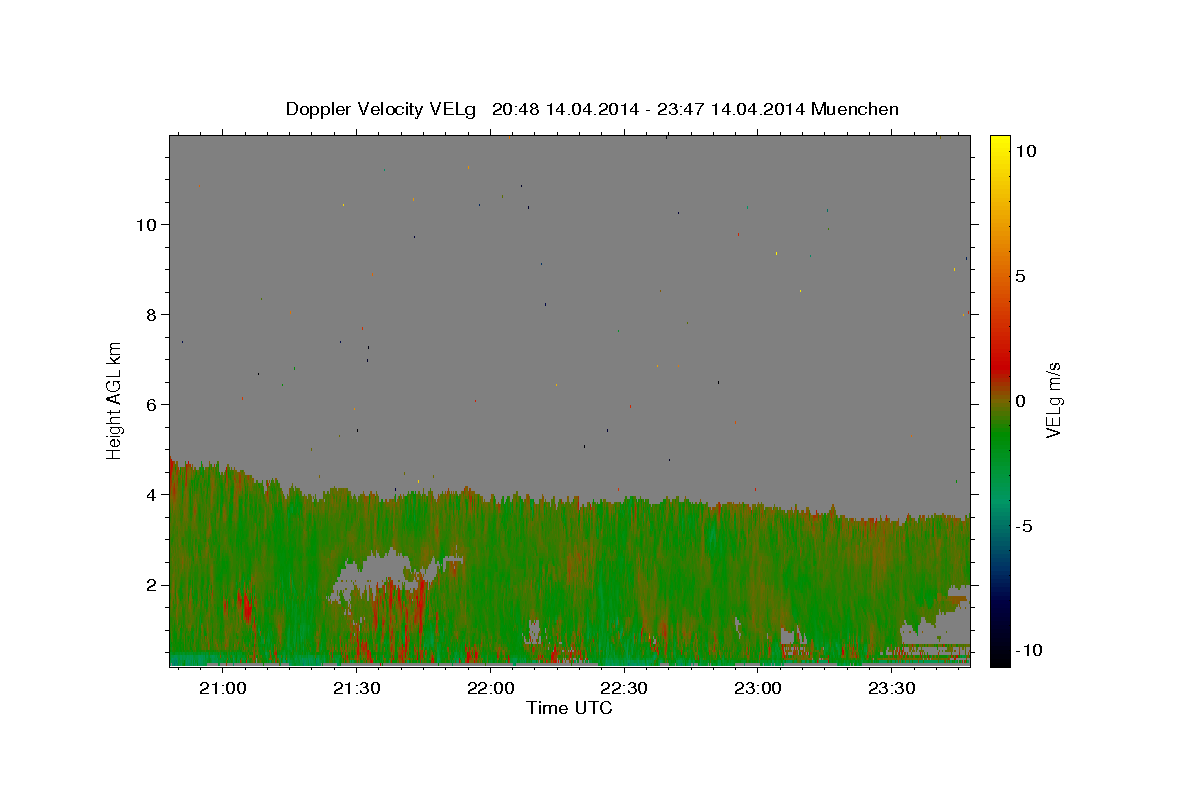Click the 'Time UTC' axis label
This screenshot has width=1200, height=800.
(569, 708)
